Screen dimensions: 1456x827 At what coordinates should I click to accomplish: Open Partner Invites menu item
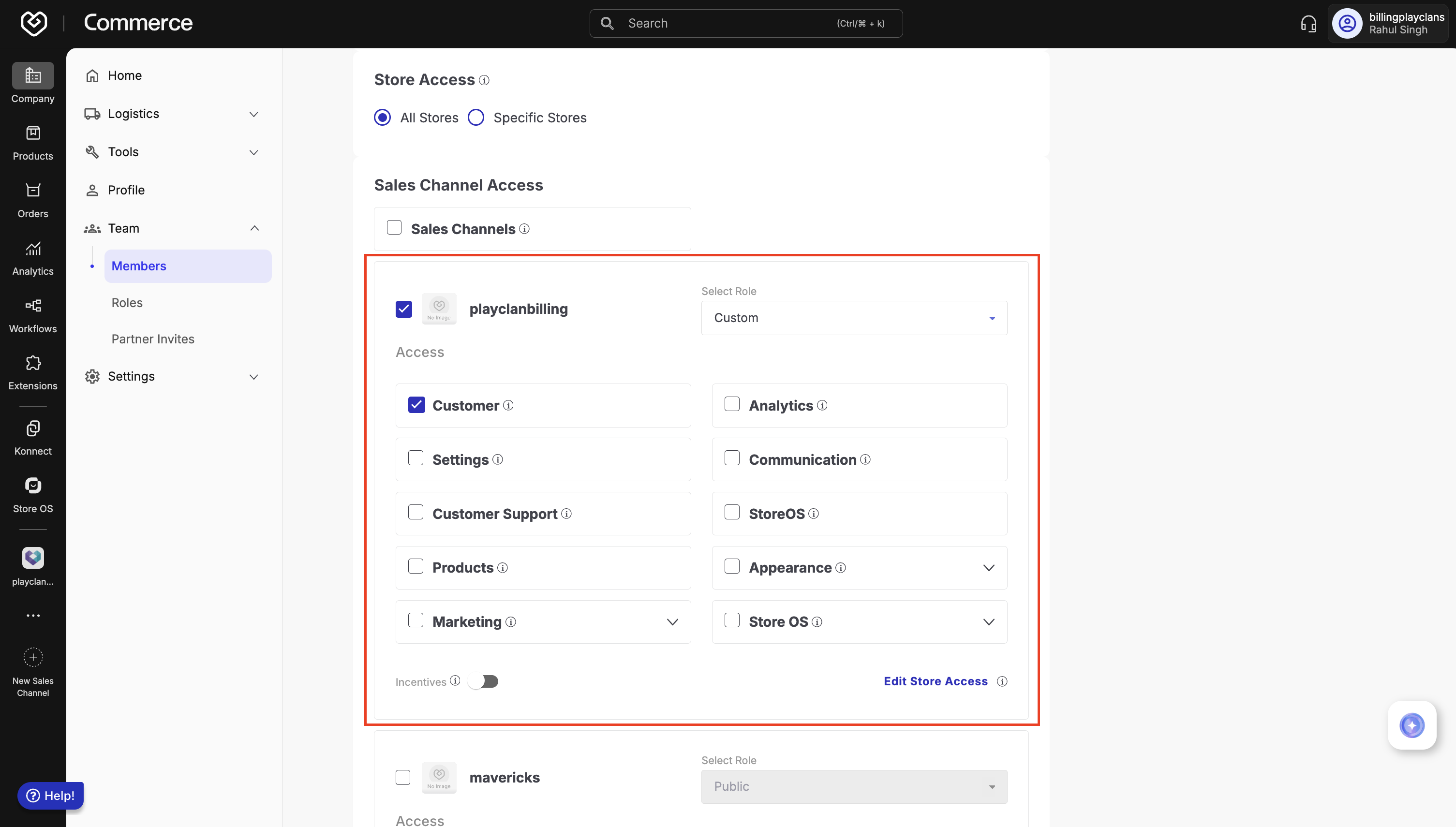pyautogui.click(x=153, y=339)
